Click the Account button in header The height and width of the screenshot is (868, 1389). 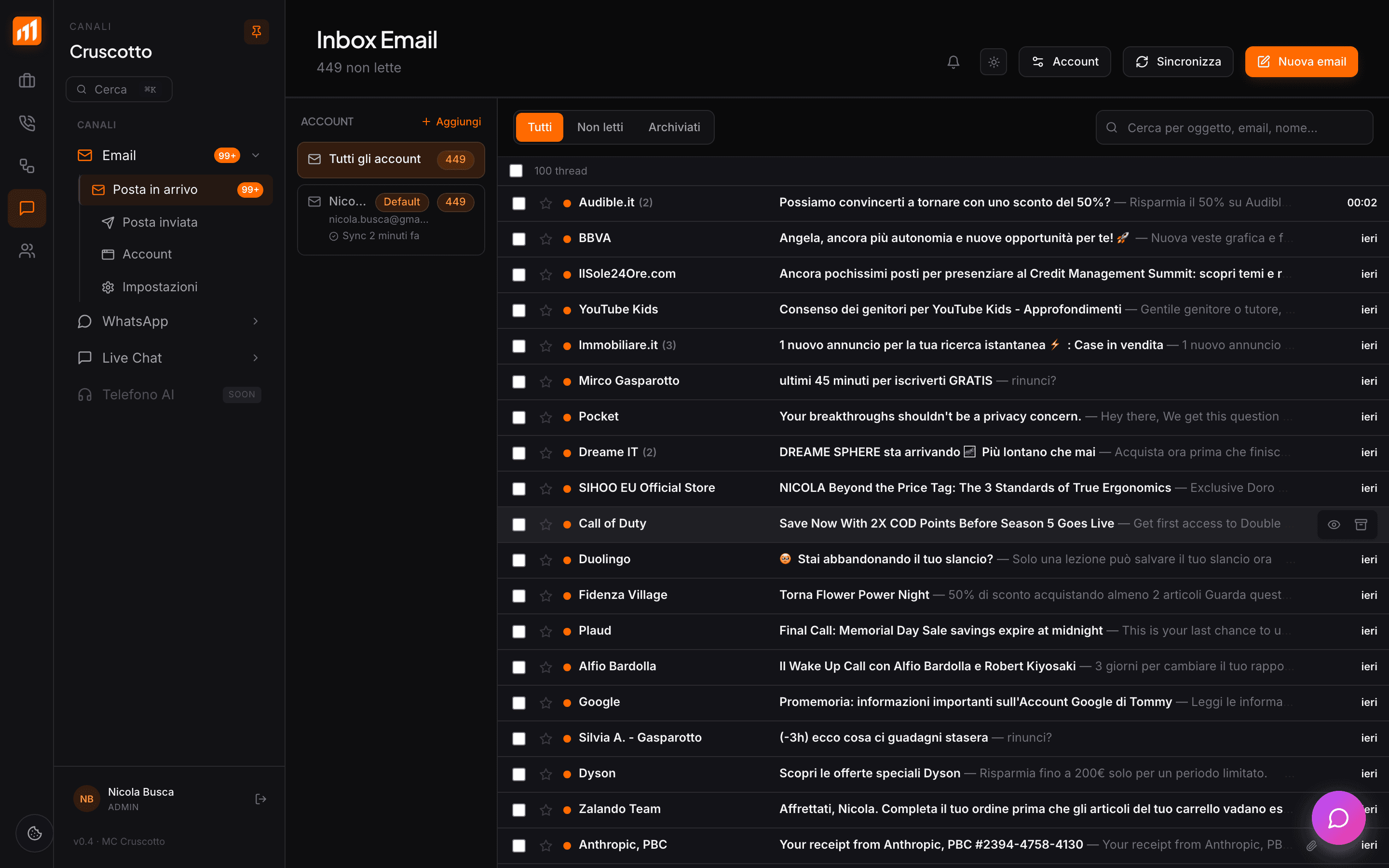[x=1065, y=61]
